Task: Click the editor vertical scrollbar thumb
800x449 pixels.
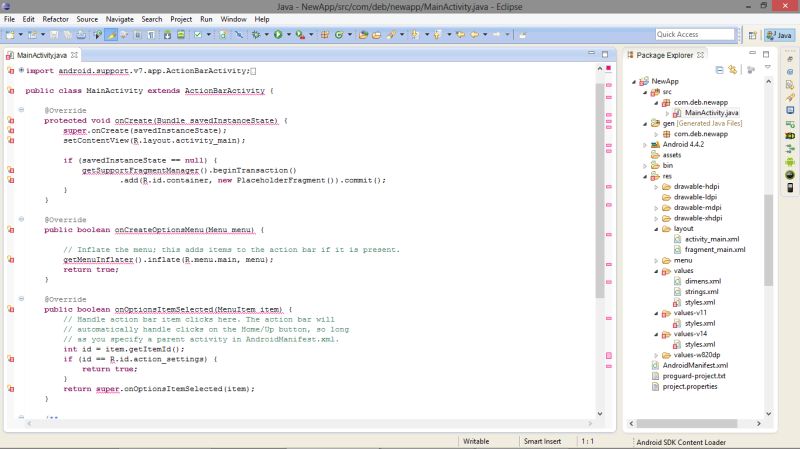Action: pos(600,190)
